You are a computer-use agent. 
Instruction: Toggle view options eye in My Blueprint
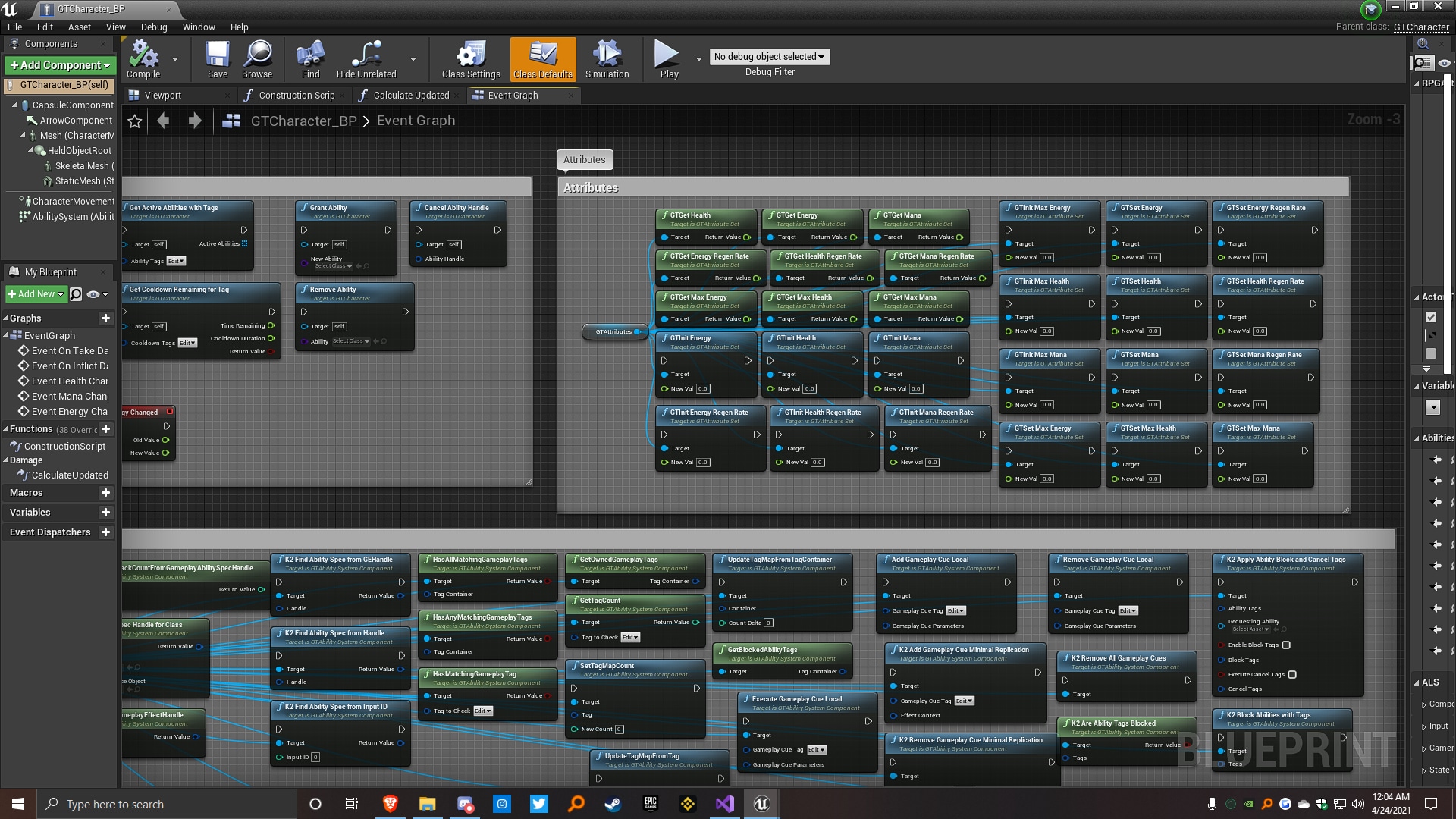pos(97,294)
